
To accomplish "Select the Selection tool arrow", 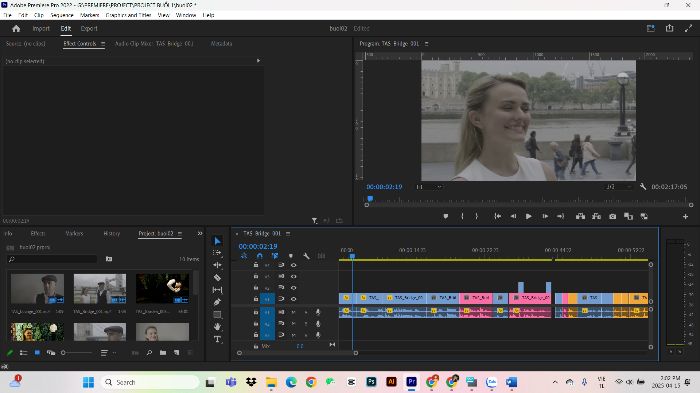I will pos(217,241).
